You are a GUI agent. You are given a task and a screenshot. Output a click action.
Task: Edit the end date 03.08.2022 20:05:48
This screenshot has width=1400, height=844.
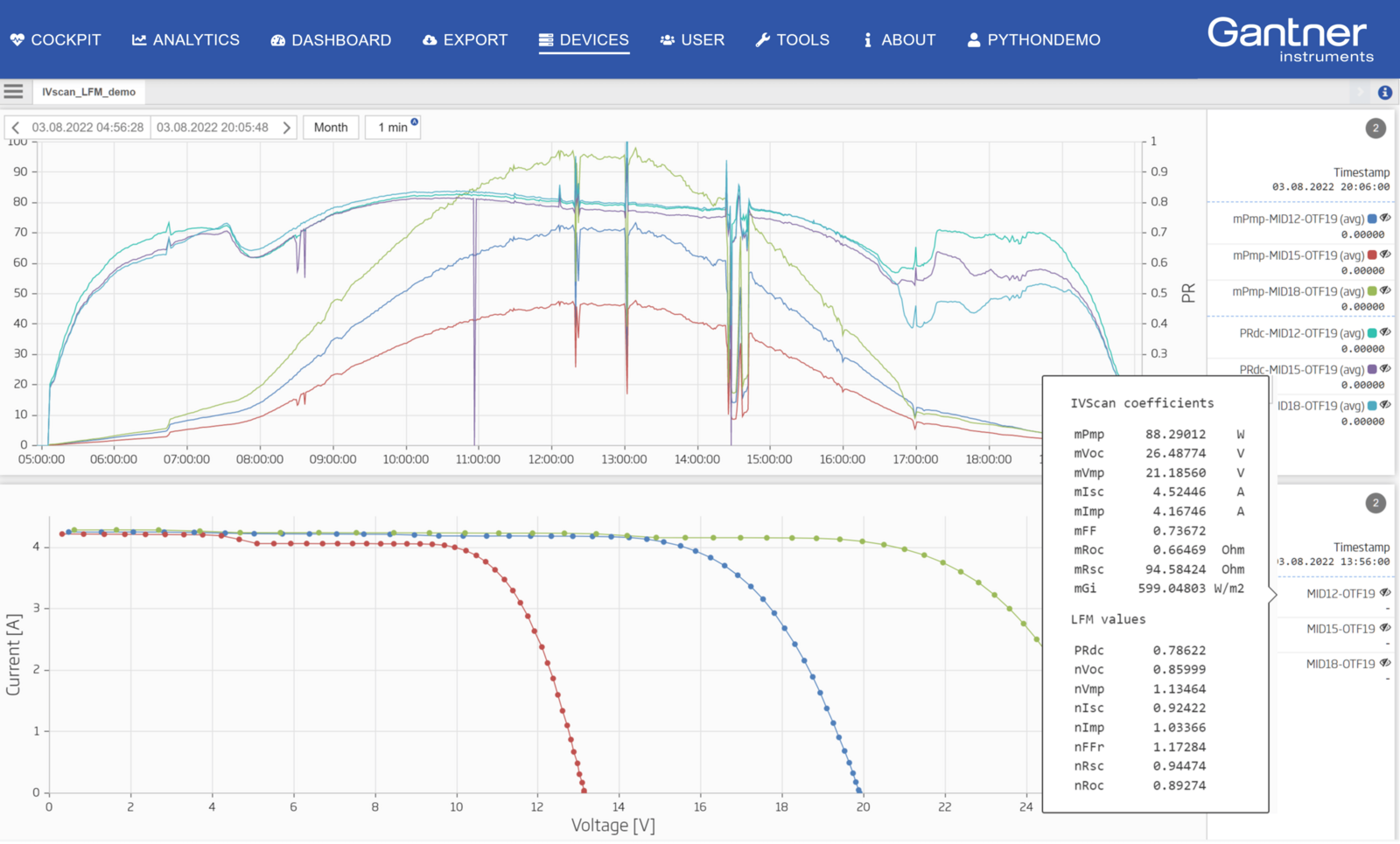coord(213,128)
